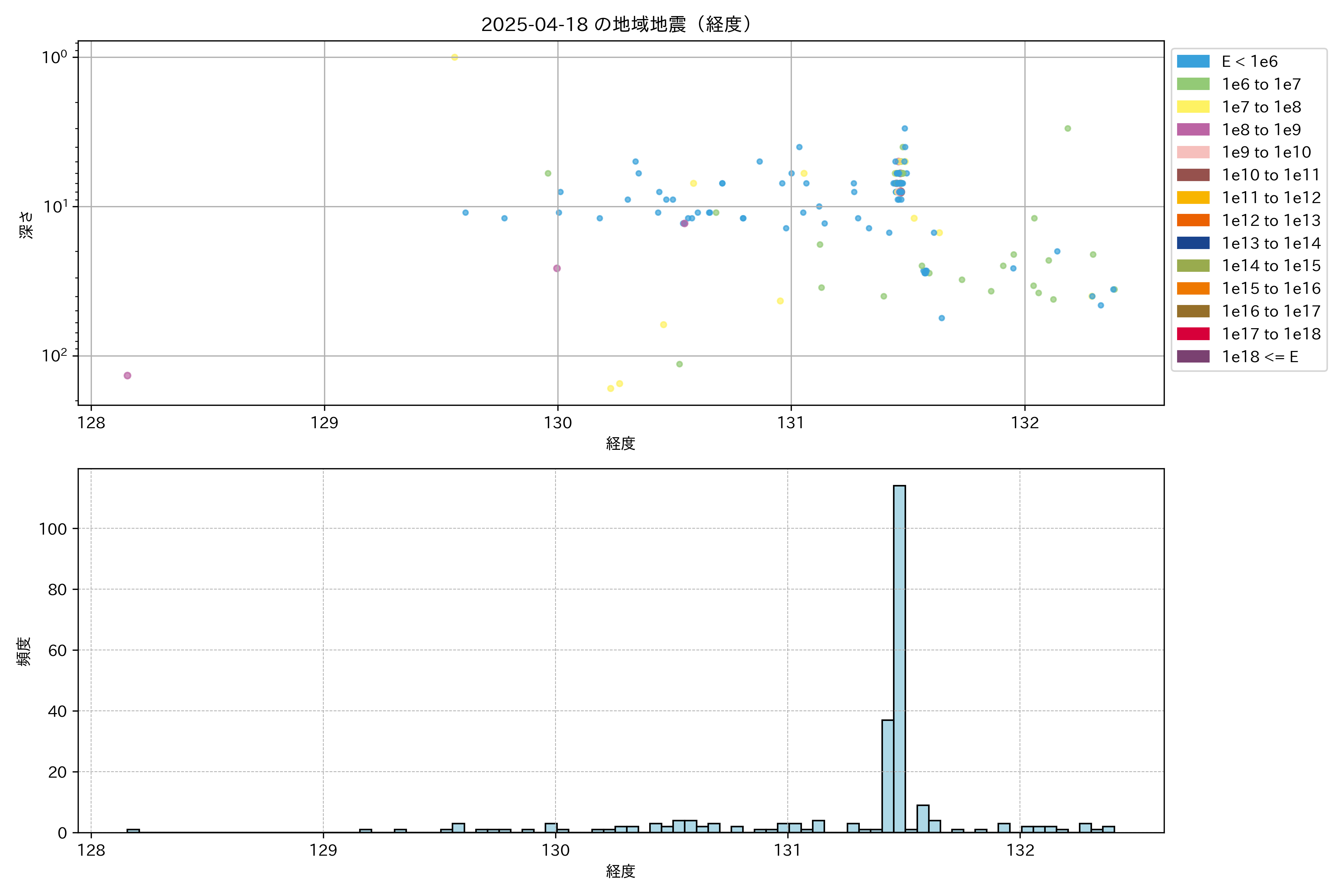The height and width of the screenshot is (896, 1344).
Task: Click the purple scatter point near longitude 128
Action: 127,376
